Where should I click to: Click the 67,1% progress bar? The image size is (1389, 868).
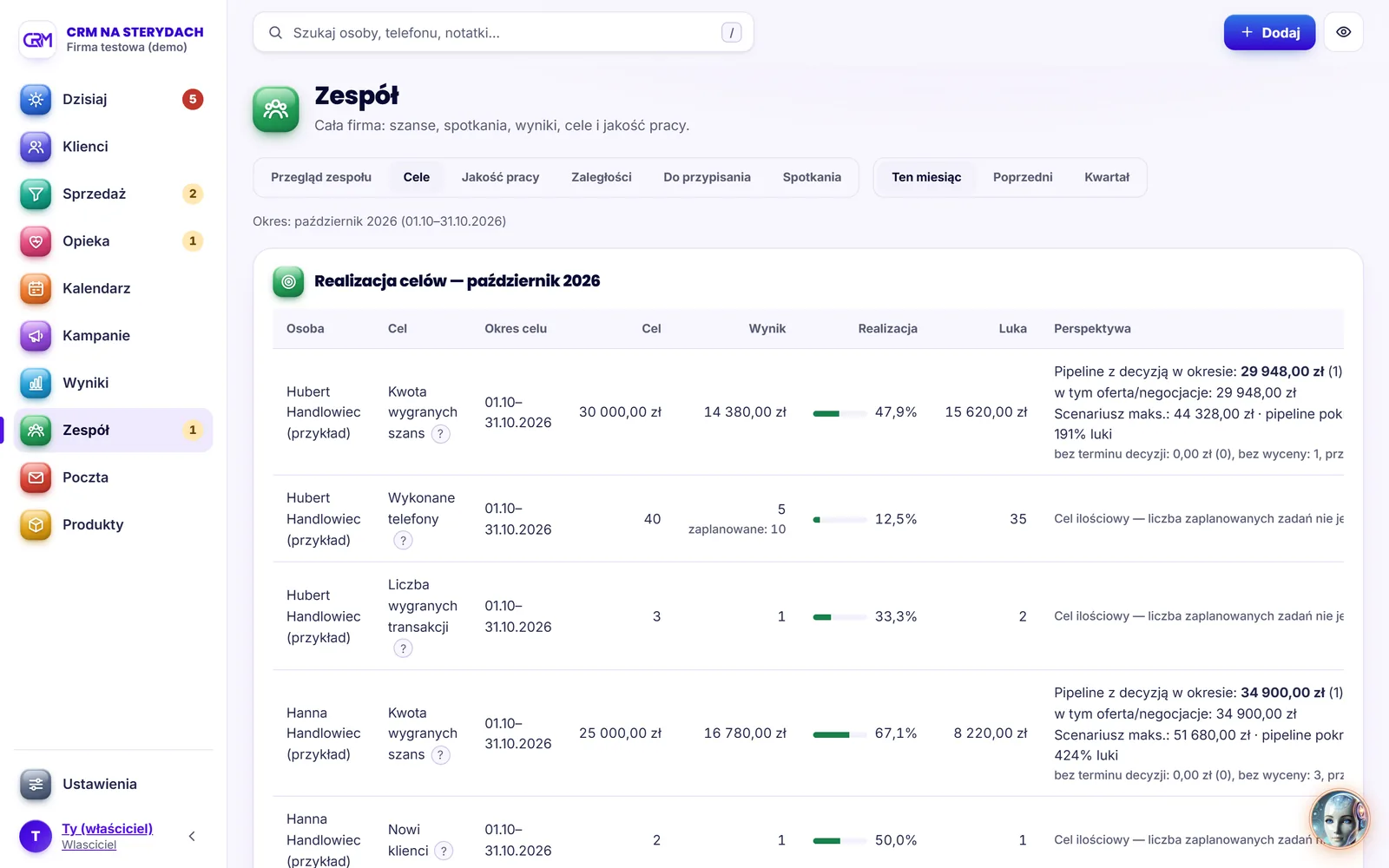point(839,734)
